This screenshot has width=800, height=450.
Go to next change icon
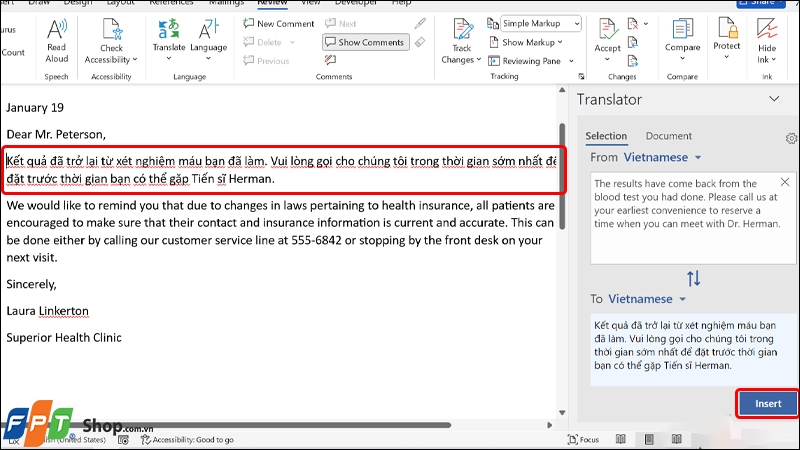(x=633, y=61)
